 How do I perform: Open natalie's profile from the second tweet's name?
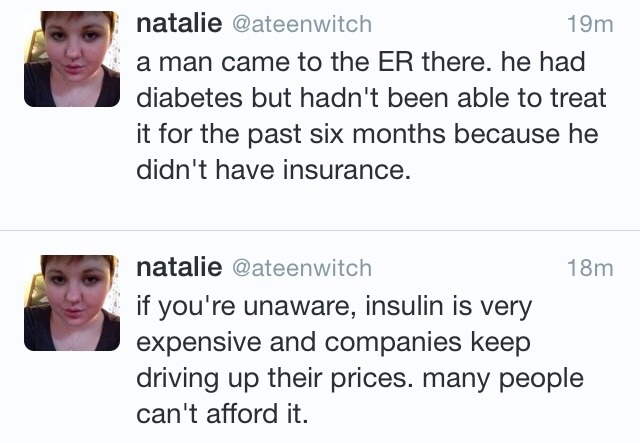[177, 267]
